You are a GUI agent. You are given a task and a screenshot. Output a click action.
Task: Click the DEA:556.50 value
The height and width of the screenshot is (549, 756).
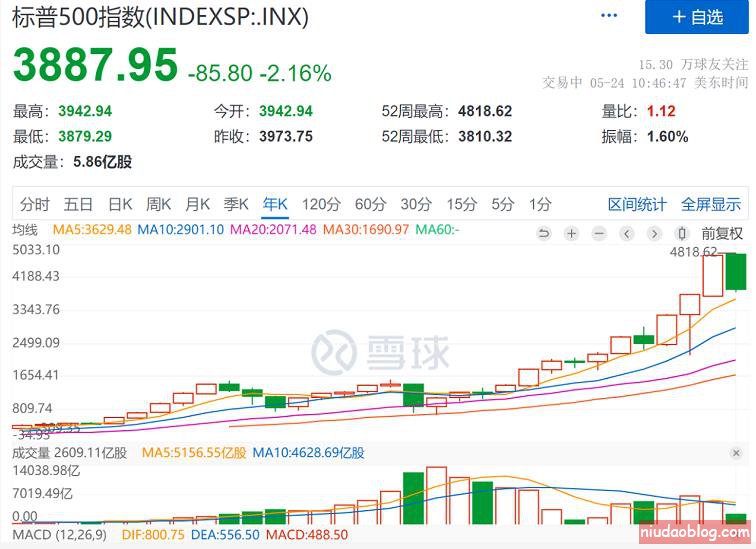point(225,535)
